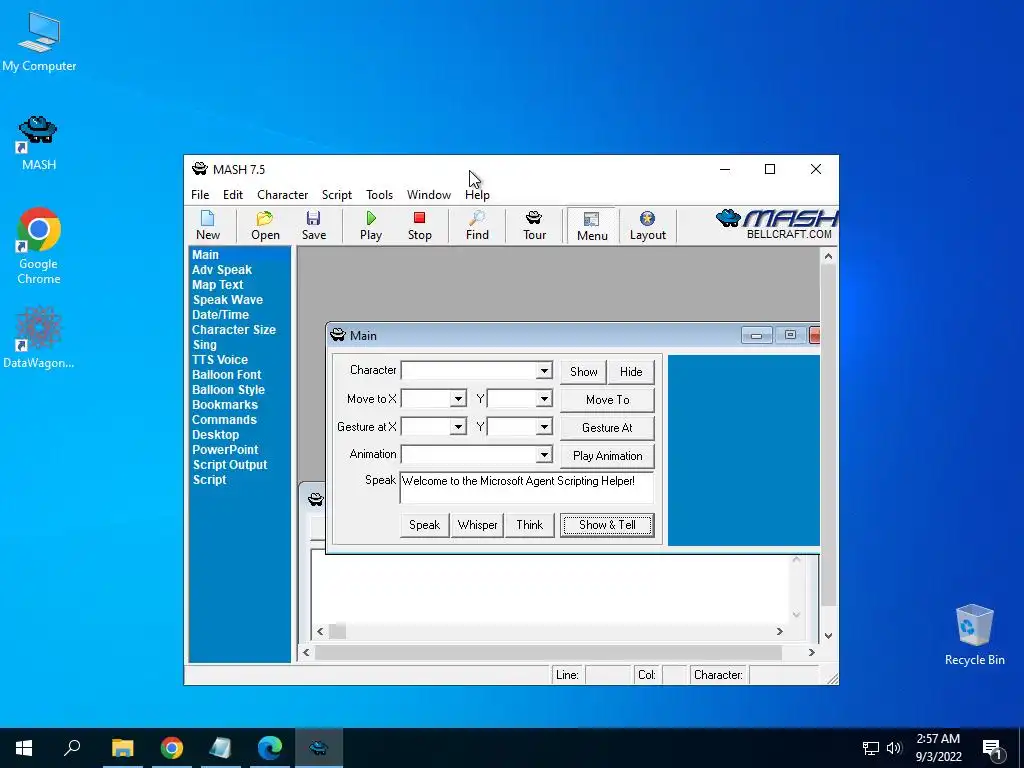Select Bookmarks in sidebar
This screenshot has width=1024, height=768.
(225, 405)
